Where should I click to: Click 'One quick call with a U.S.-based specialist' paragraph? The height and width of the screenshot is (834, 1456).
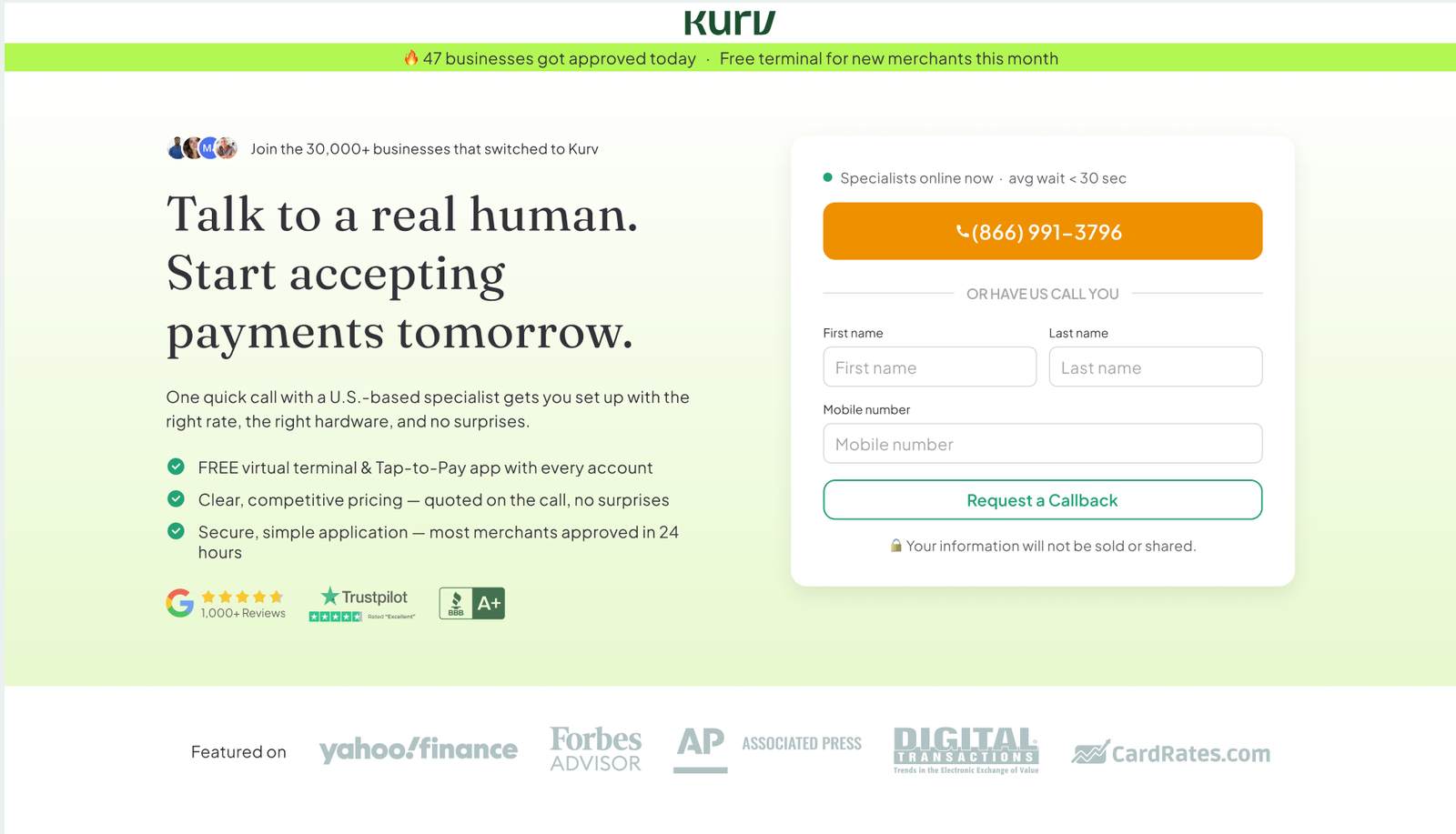428,409
